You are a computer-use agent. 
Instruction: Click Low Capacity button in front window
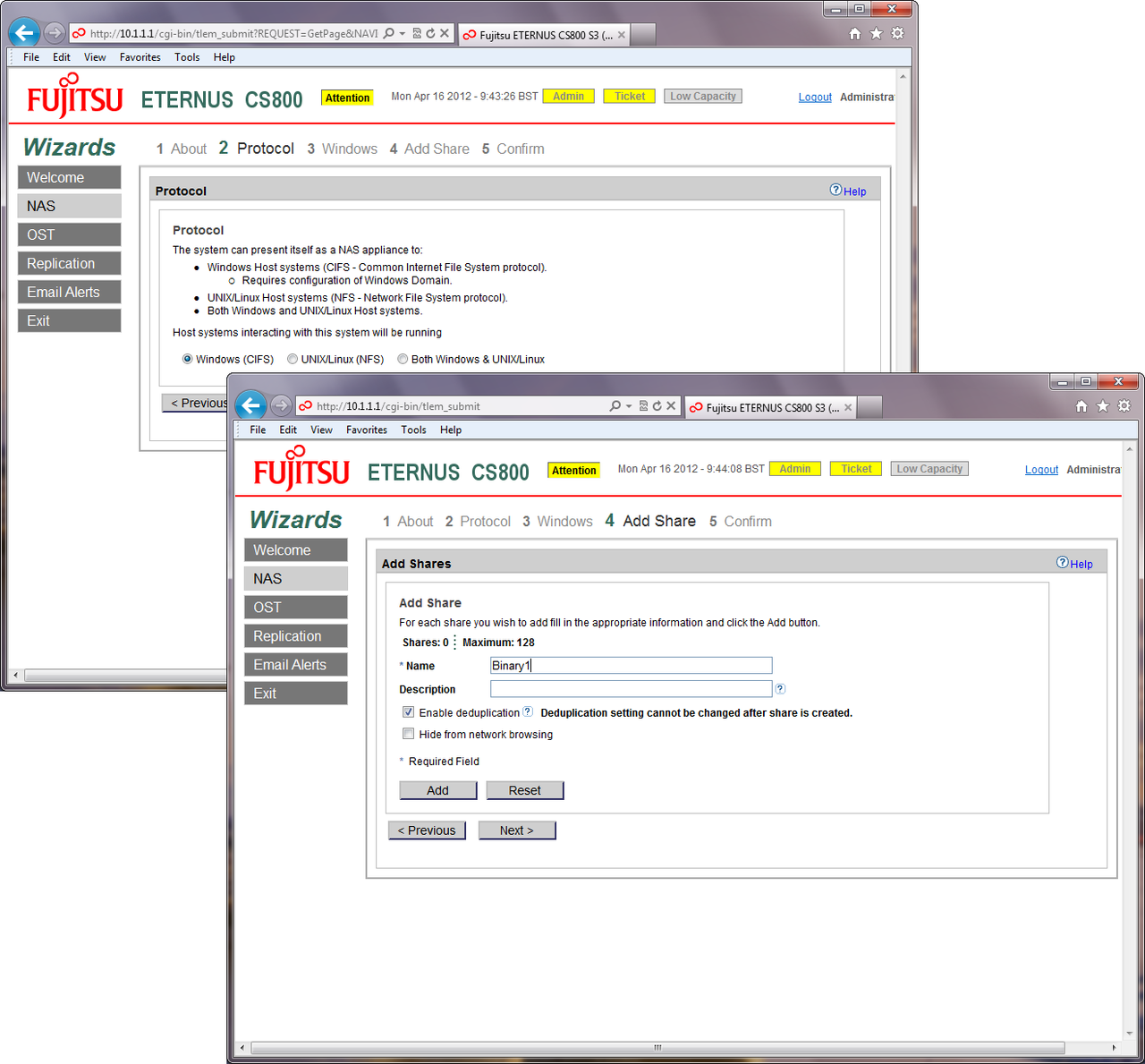click(929, 469)
